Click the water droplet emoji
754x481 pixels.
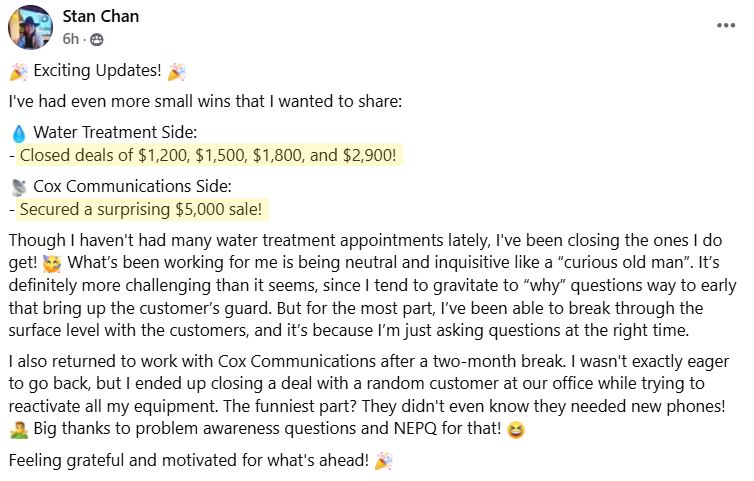point(18,133)
